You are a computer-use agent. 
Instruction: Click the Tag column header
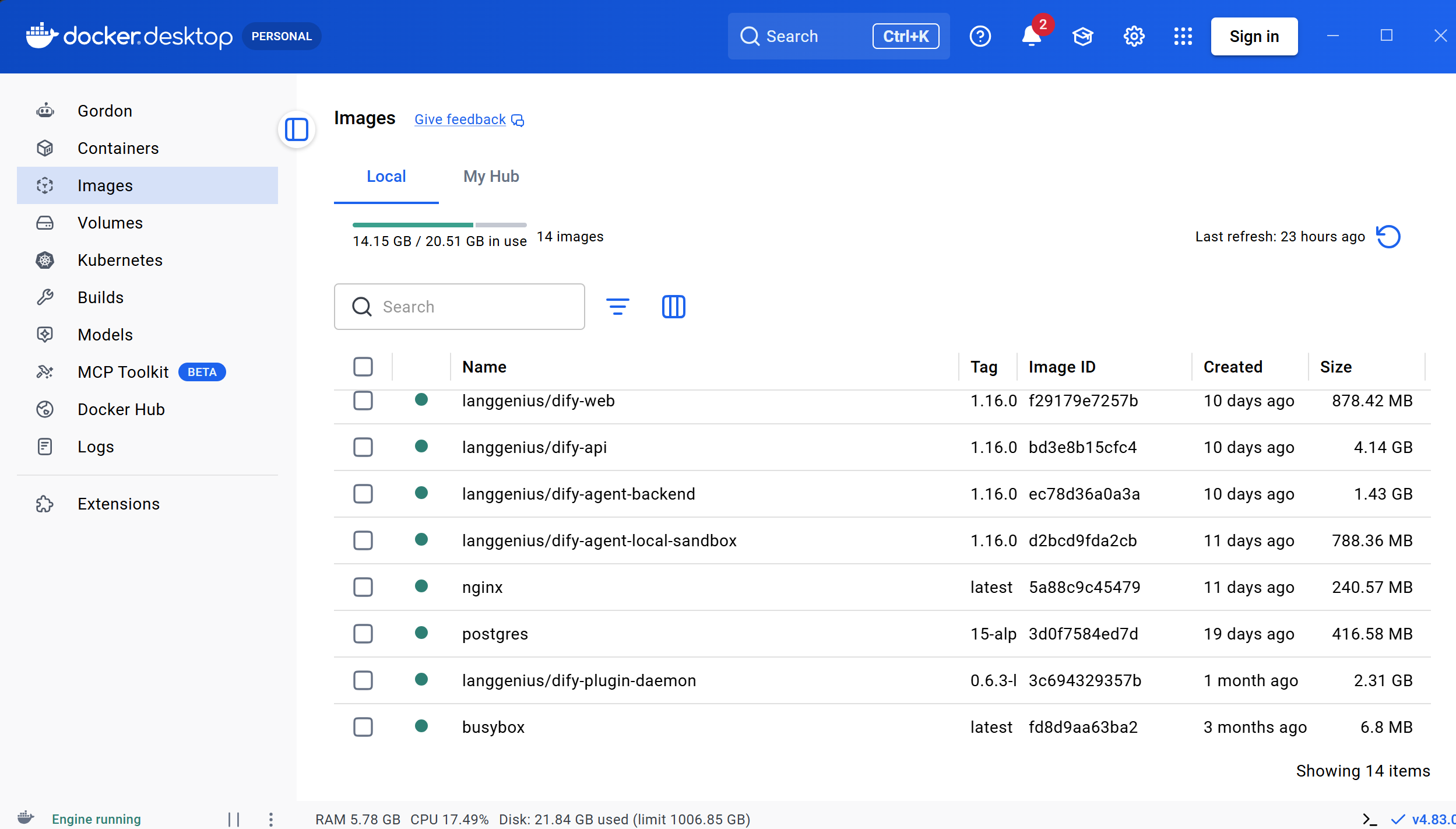(984, 367)
